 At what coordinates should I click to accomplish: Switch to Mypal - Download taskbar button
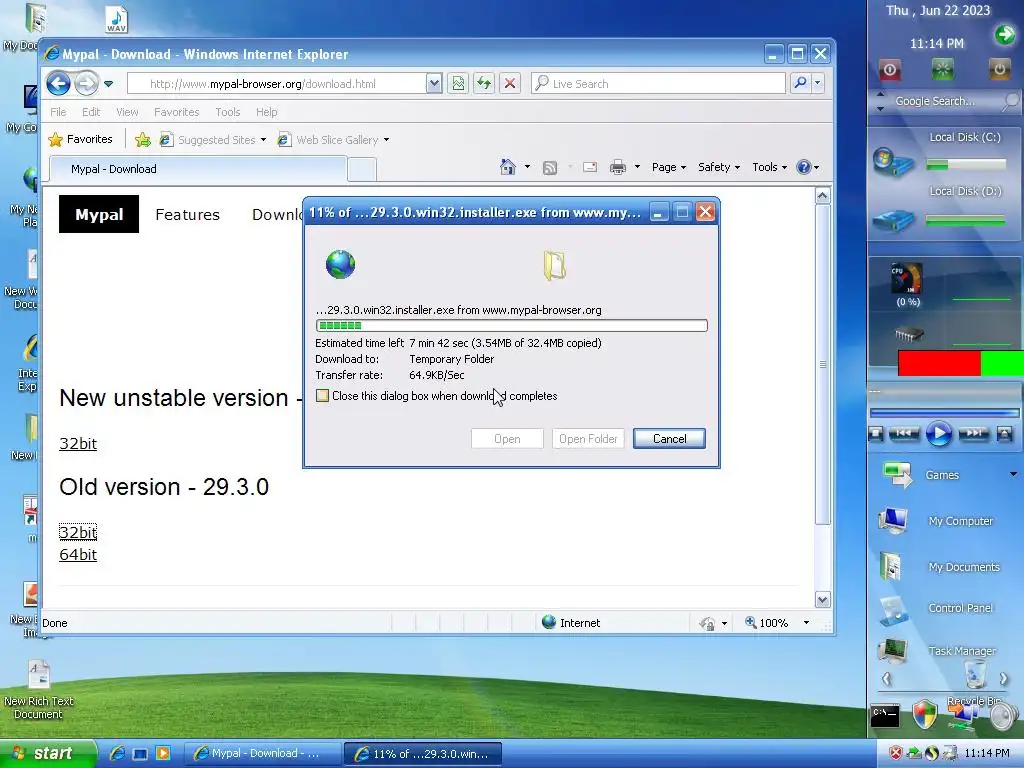point(262,754)
